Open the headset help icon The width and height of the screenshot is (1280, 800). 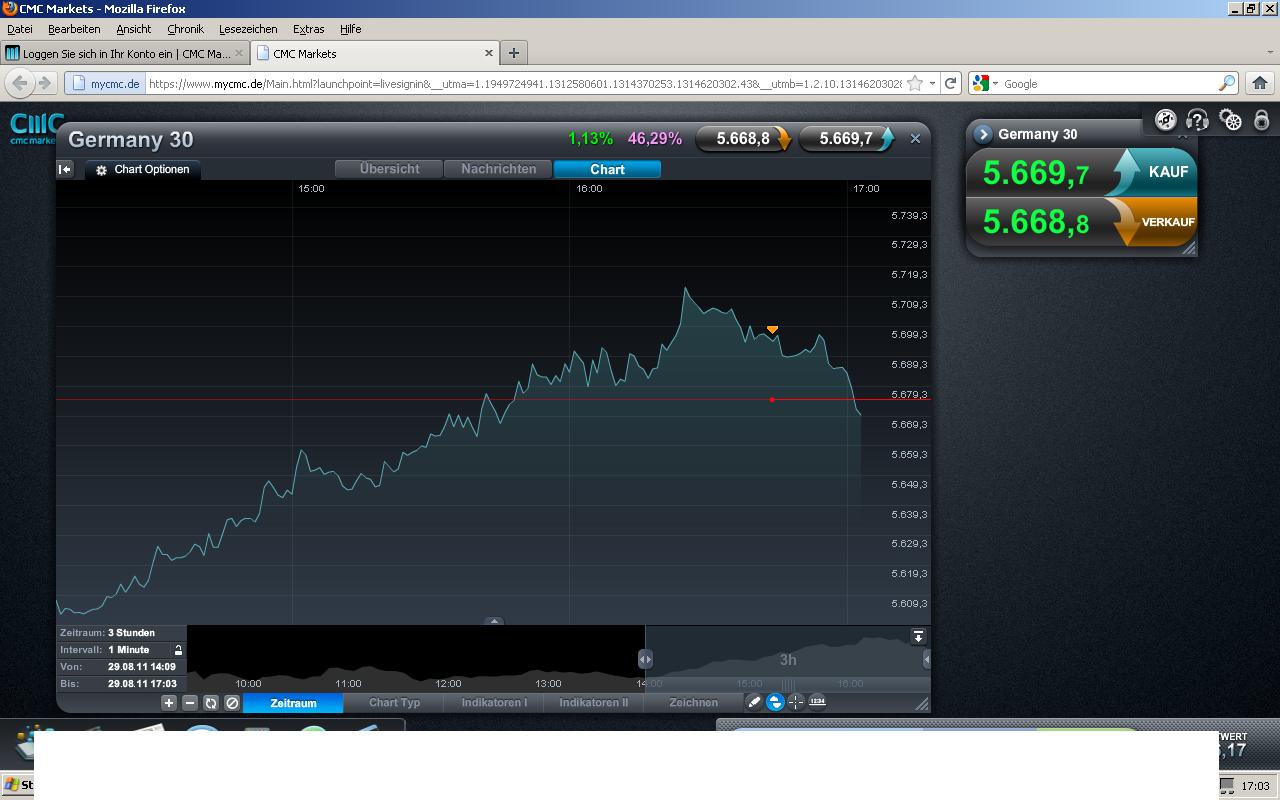1198,121
